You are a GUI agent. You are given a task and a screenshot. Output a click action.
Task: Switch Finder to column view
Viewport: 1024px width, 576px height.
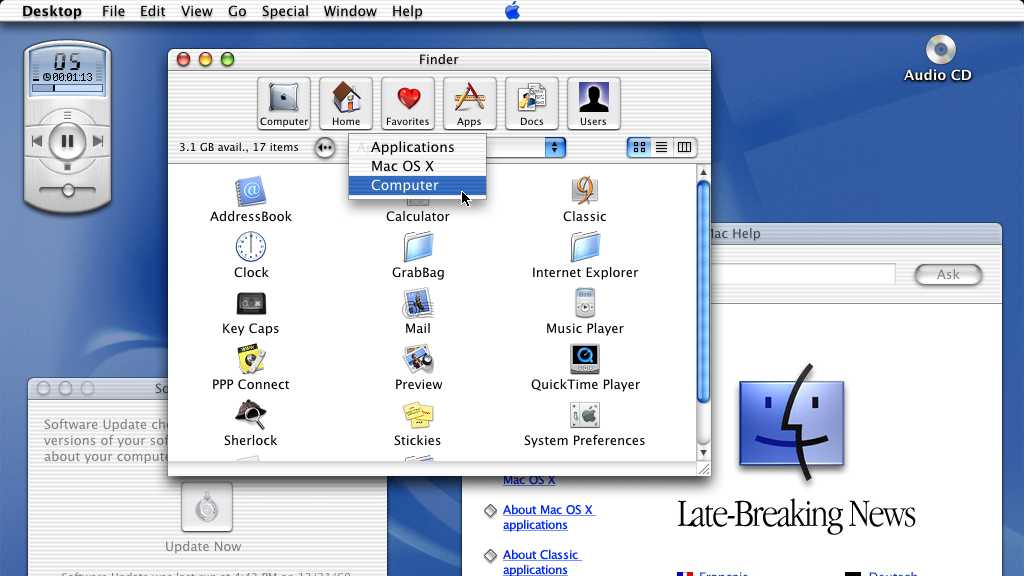(684, 148)
